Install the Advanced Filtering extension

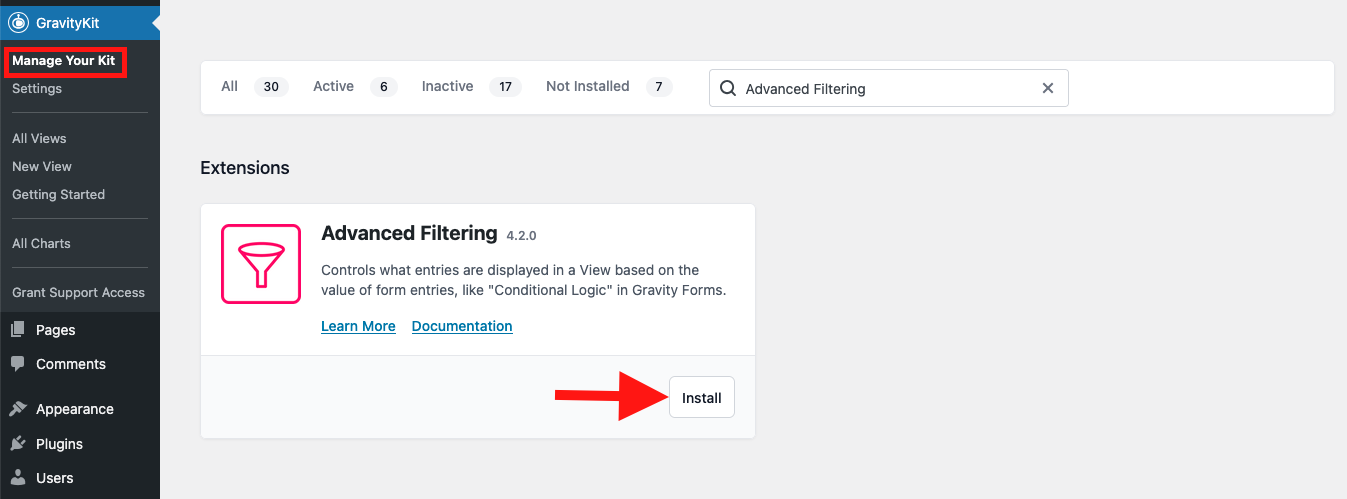tap(702, 398)
